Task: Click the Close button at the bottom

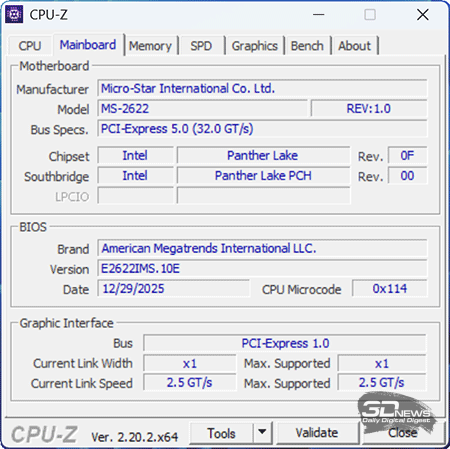Action: click(x=403, y=433)
